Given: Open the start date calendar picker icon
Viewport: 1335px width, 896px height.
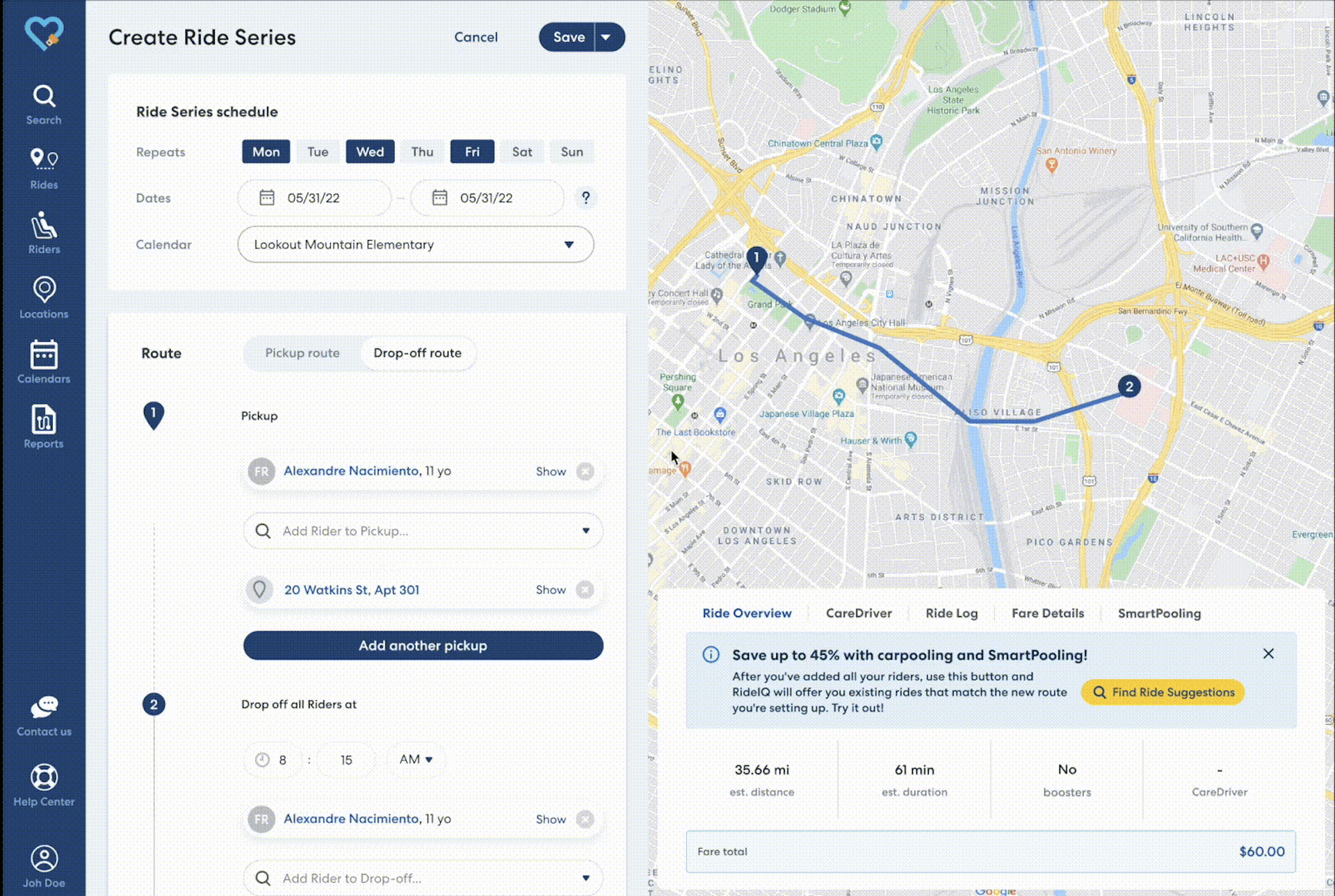Looking at the screenshot, I should [267, 198].
